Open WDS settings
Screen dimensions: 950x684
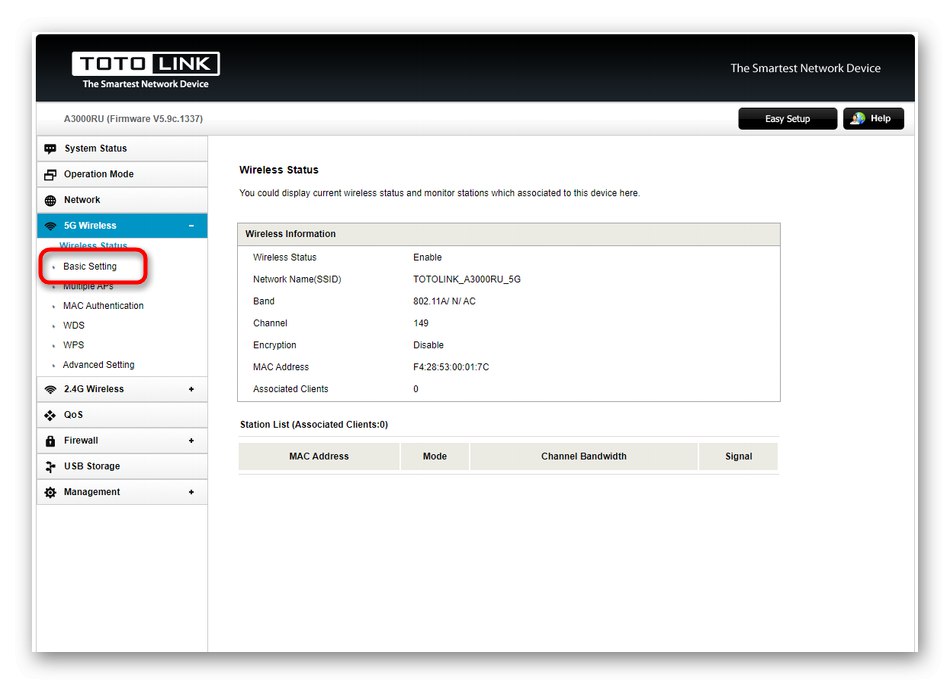point(74,326)
